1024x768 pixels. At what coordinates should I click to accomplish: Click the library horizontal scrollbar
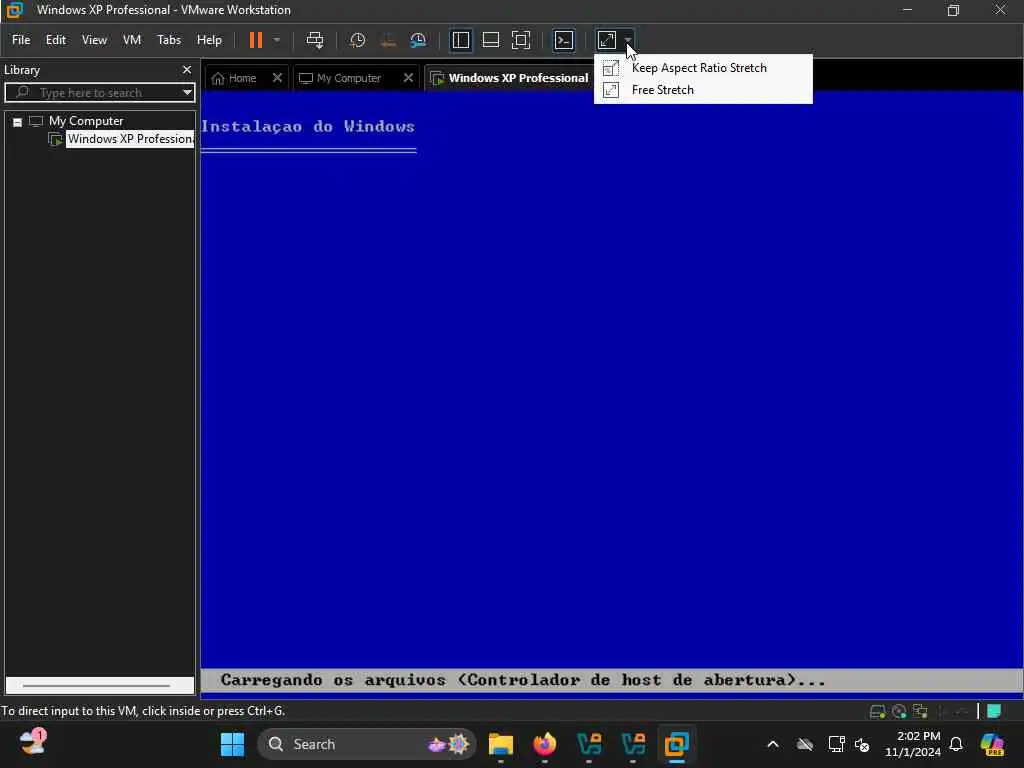[x=97, y=686]
